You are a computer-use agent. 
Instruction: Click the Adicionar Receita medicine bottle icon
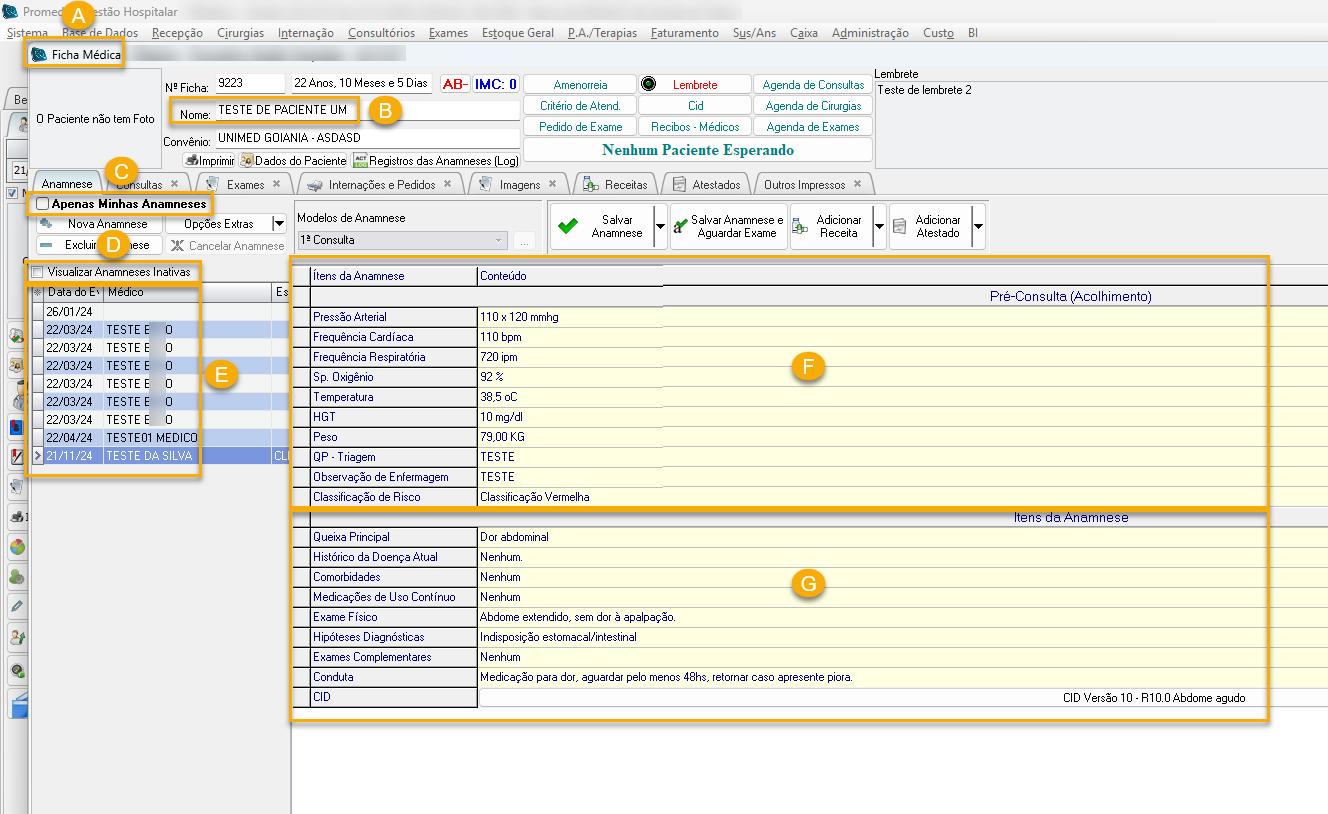point(800,227)
